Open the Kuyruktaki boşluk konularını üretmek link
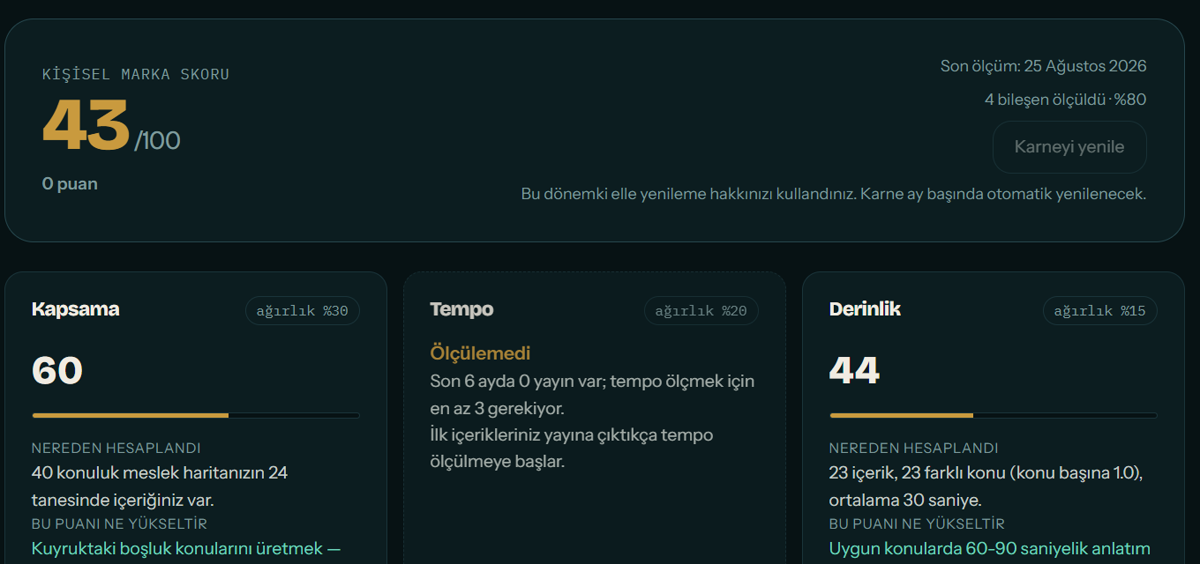The height and width of the screenshot is (564, 1200). coord(186,548)
